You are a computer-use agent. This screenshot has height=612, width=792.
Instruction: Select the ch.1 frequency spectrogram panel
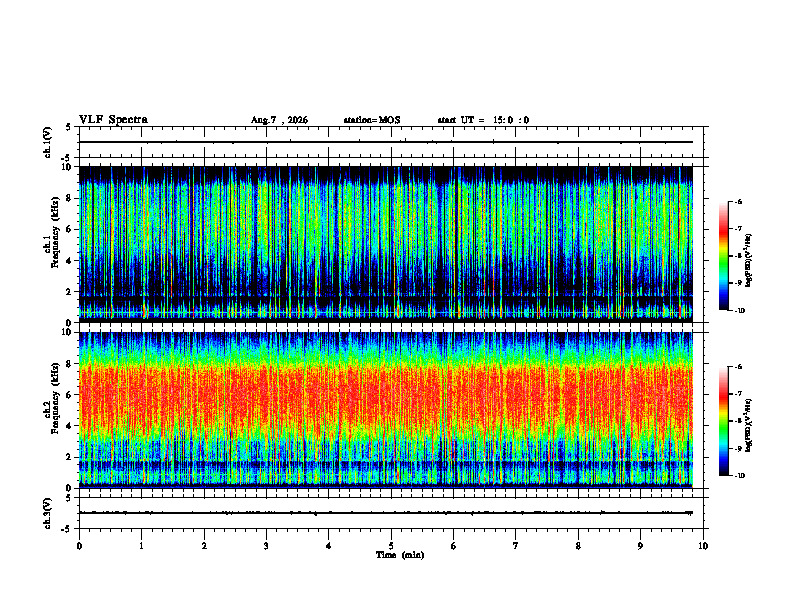tap(385, 244)
